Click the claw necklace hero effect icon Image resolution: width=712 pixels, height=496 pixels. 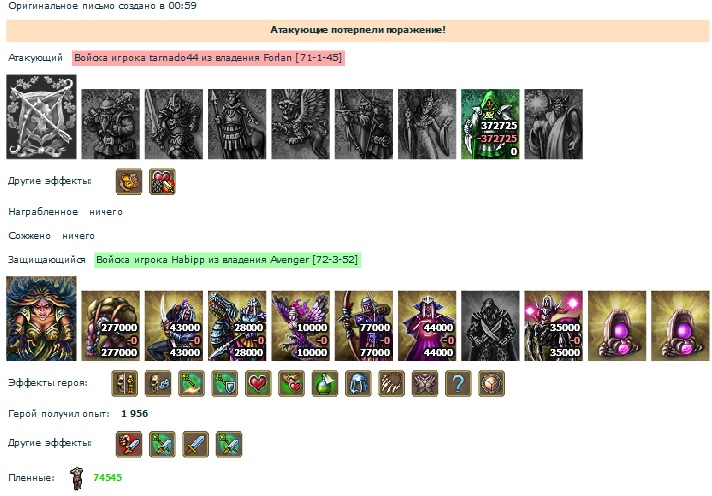pos(391,384)
